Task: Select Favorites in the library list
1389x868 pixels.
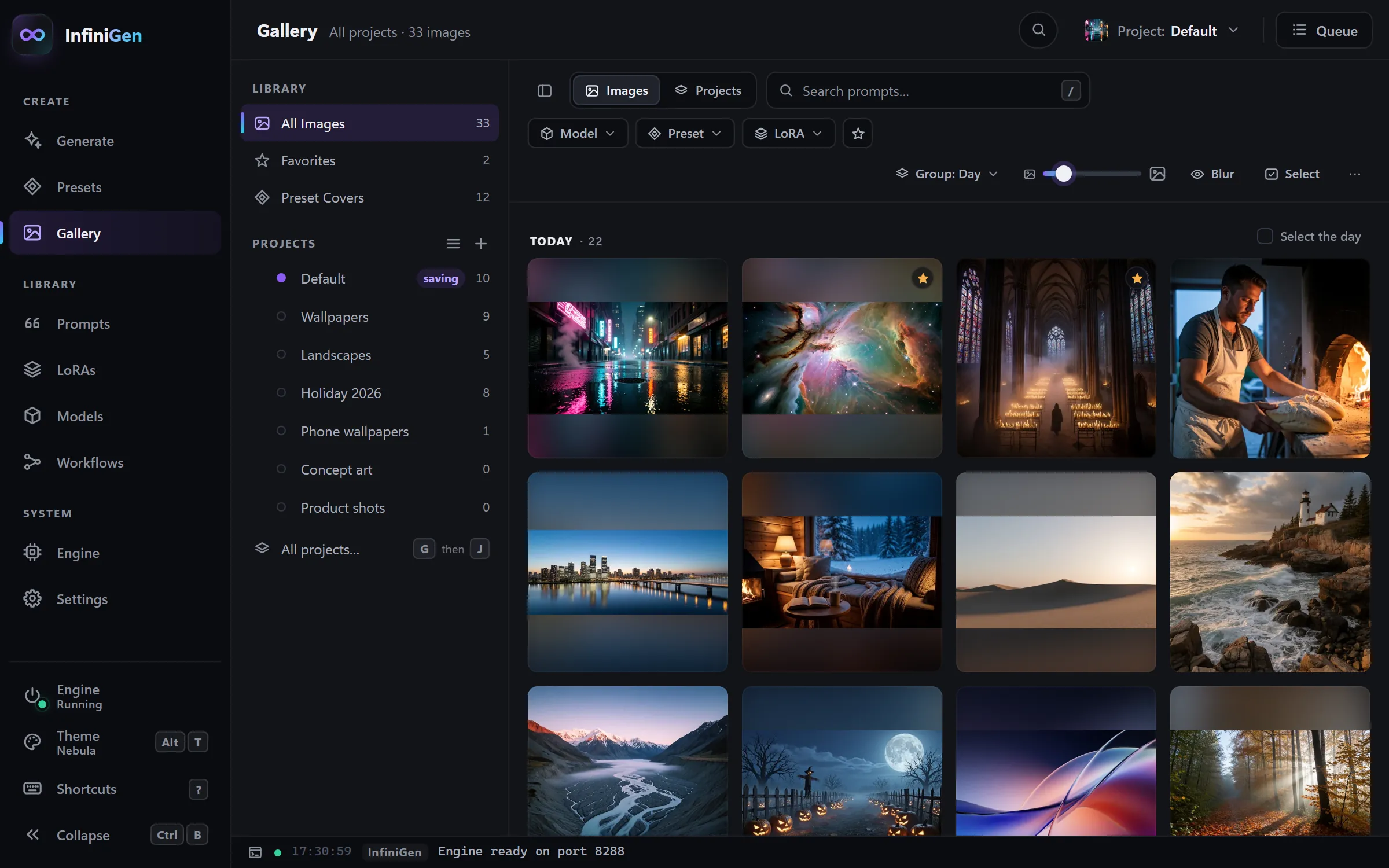Action: click(x=370, y=160)
